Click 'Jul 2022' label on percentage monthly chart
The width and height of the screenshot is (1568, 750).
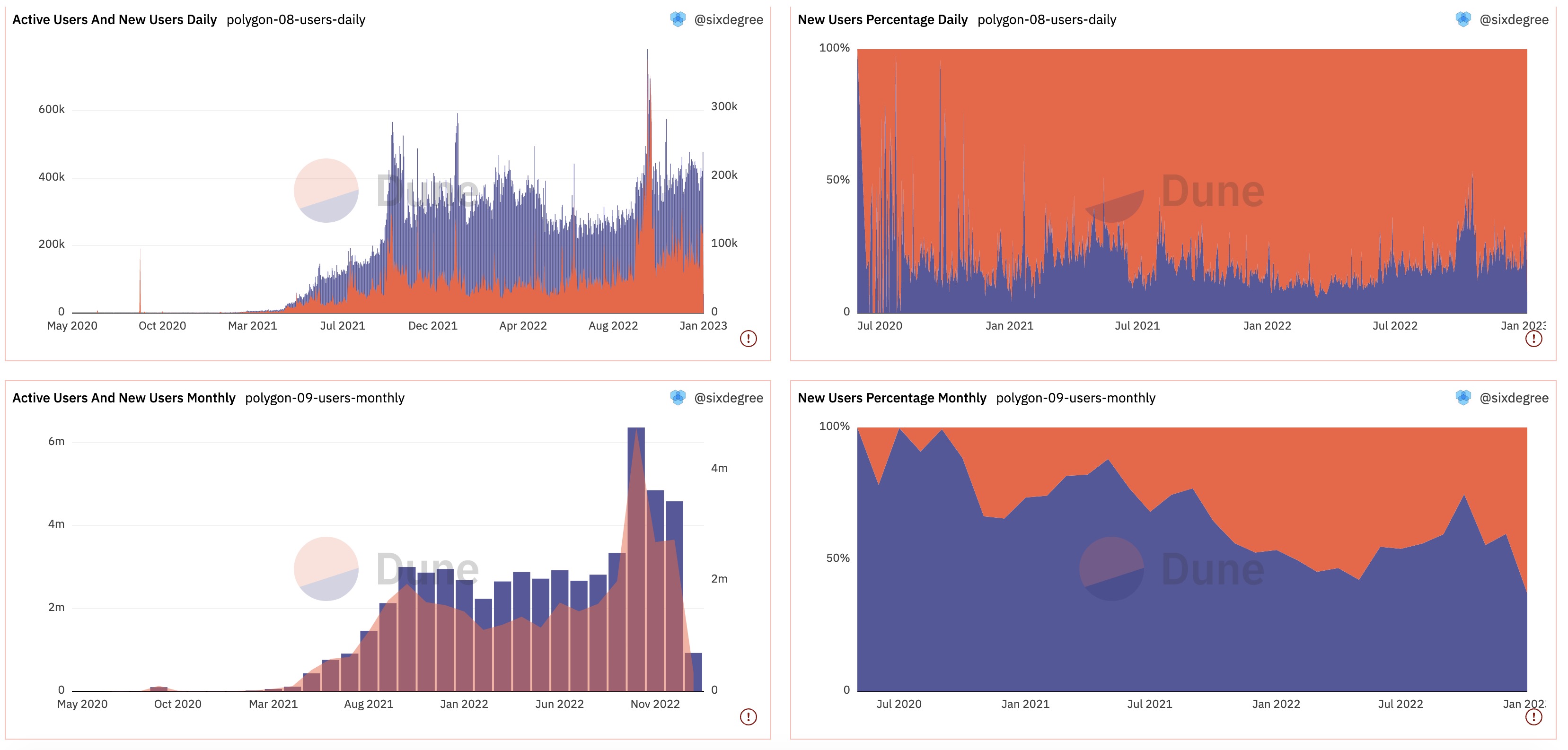pyautogui.click(x=1401, y=704)
